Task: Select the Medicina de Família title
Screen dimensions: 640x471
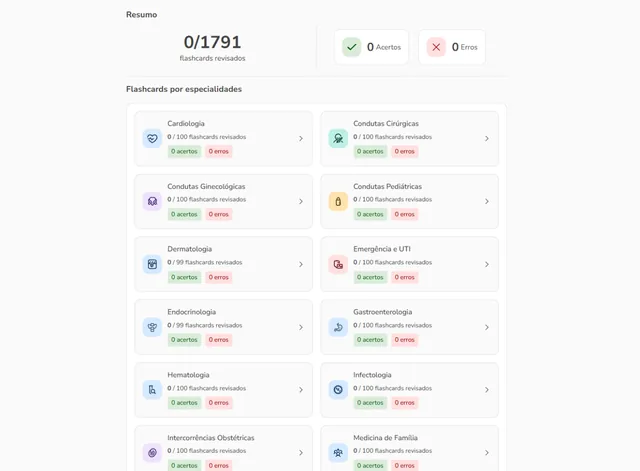Action: point(385,438)
